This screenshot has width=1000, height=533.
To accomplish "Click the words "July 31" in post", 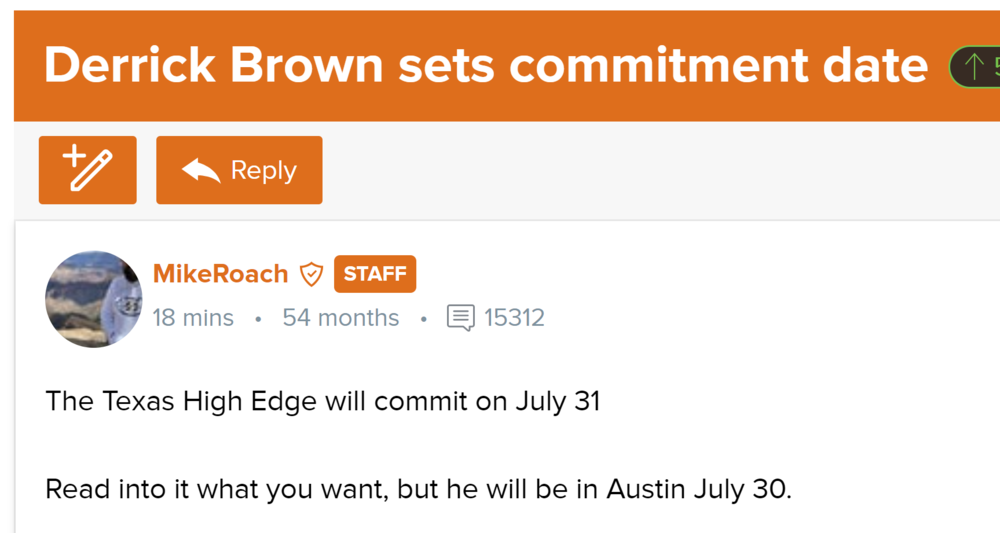I will pos(557,402).
